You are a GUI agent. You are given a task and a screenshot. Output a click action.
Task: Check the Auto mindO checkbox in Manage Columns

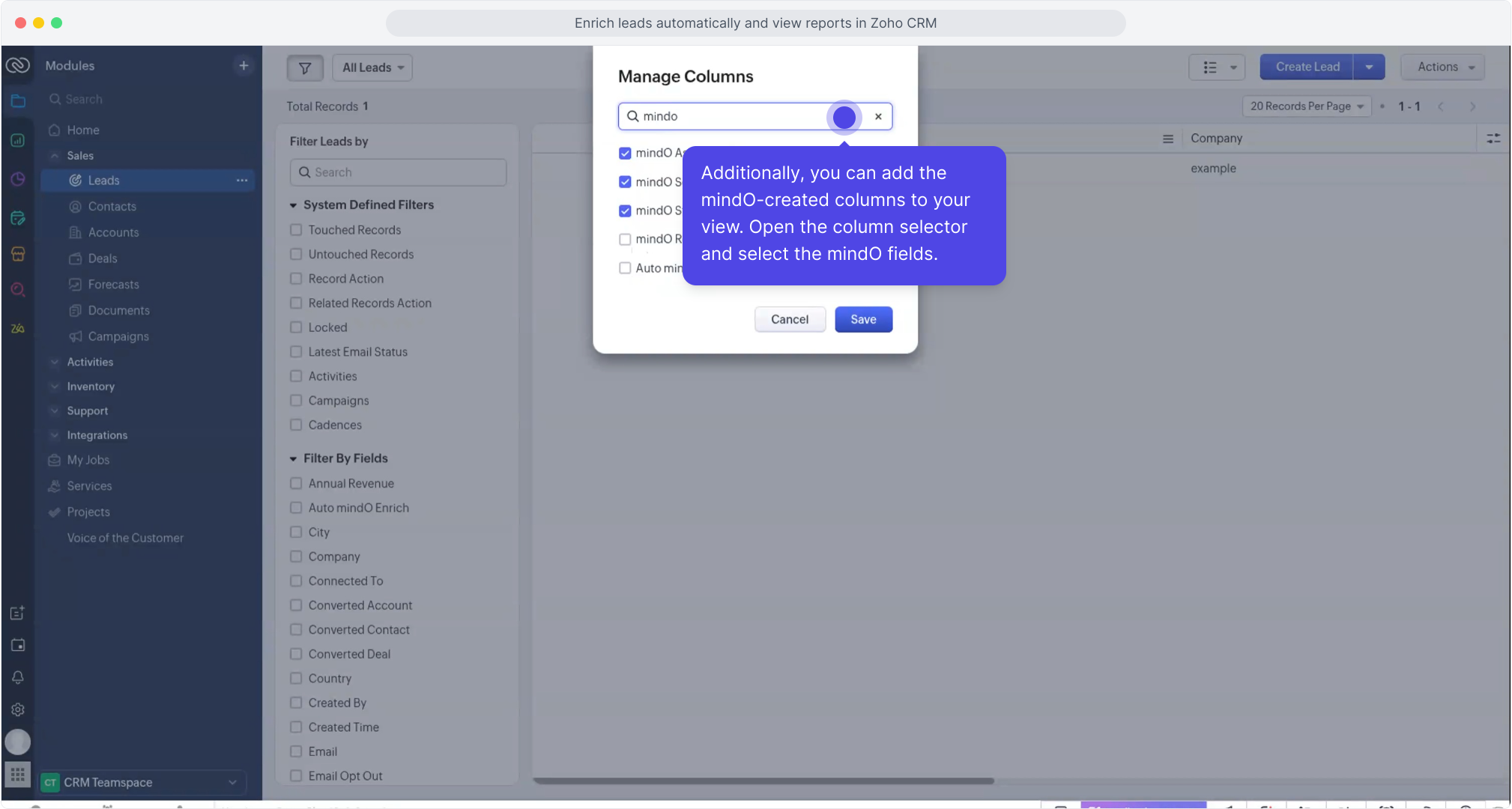point(625,268)
